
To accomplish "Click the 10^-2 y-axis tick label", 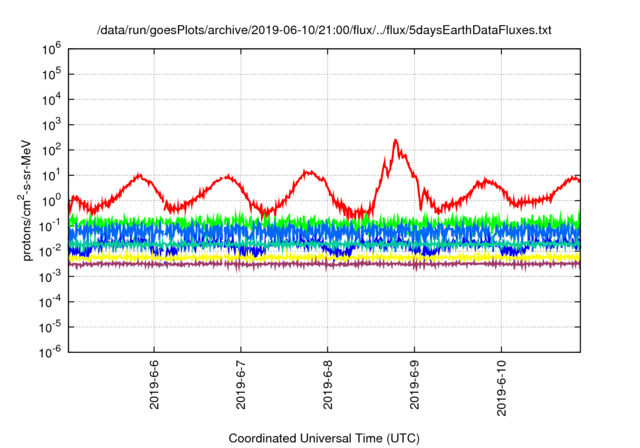I will coord(51,252).
